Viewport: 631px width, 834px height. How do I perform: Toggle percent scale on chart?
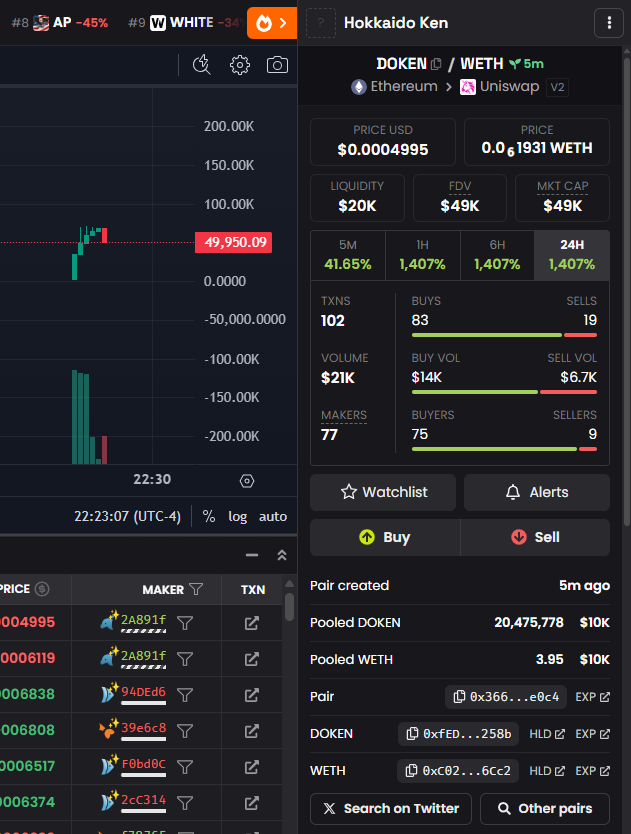tap(209, 516)
